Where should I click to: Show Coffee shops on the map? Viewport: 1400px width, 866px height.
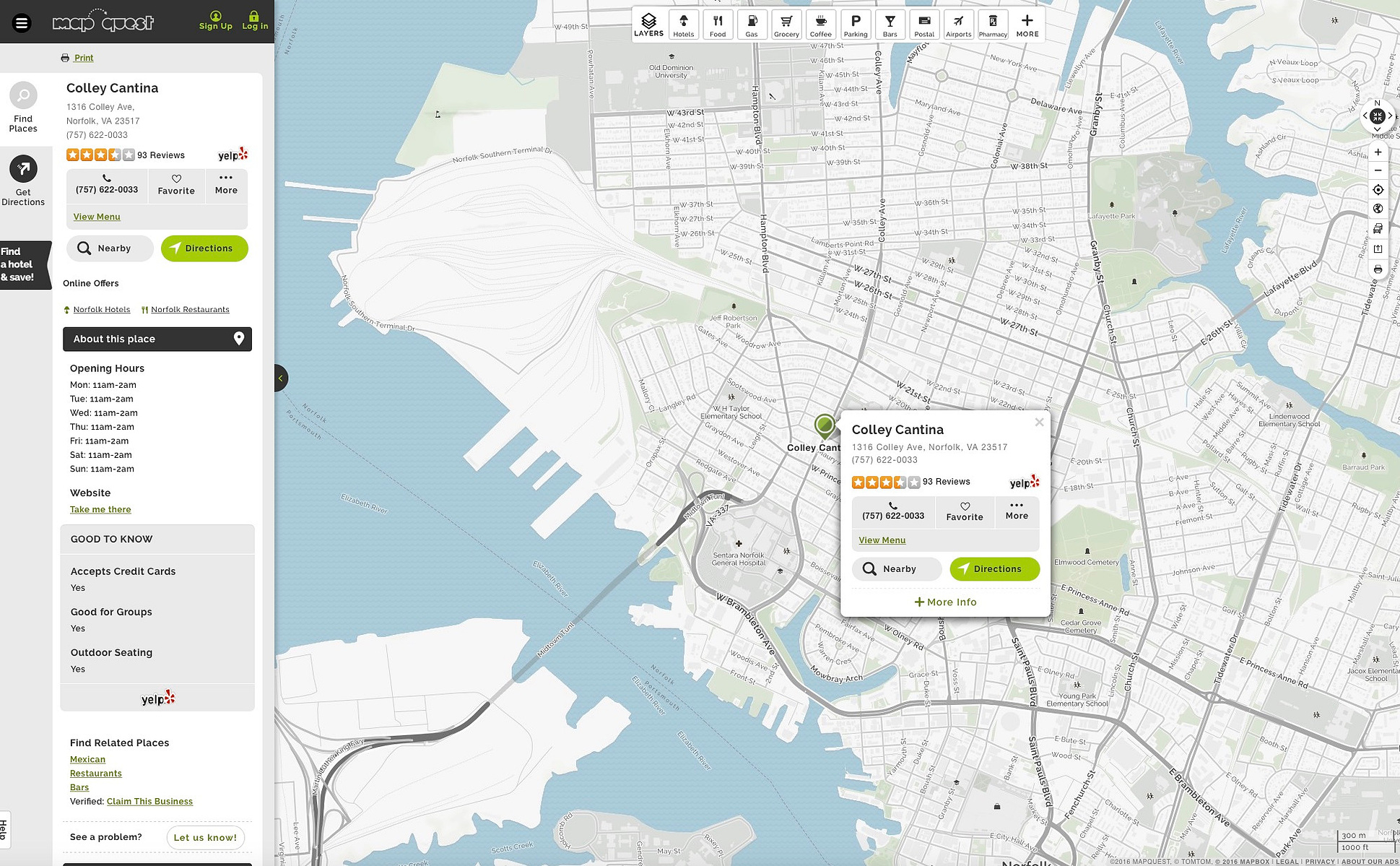coord(821,25)
